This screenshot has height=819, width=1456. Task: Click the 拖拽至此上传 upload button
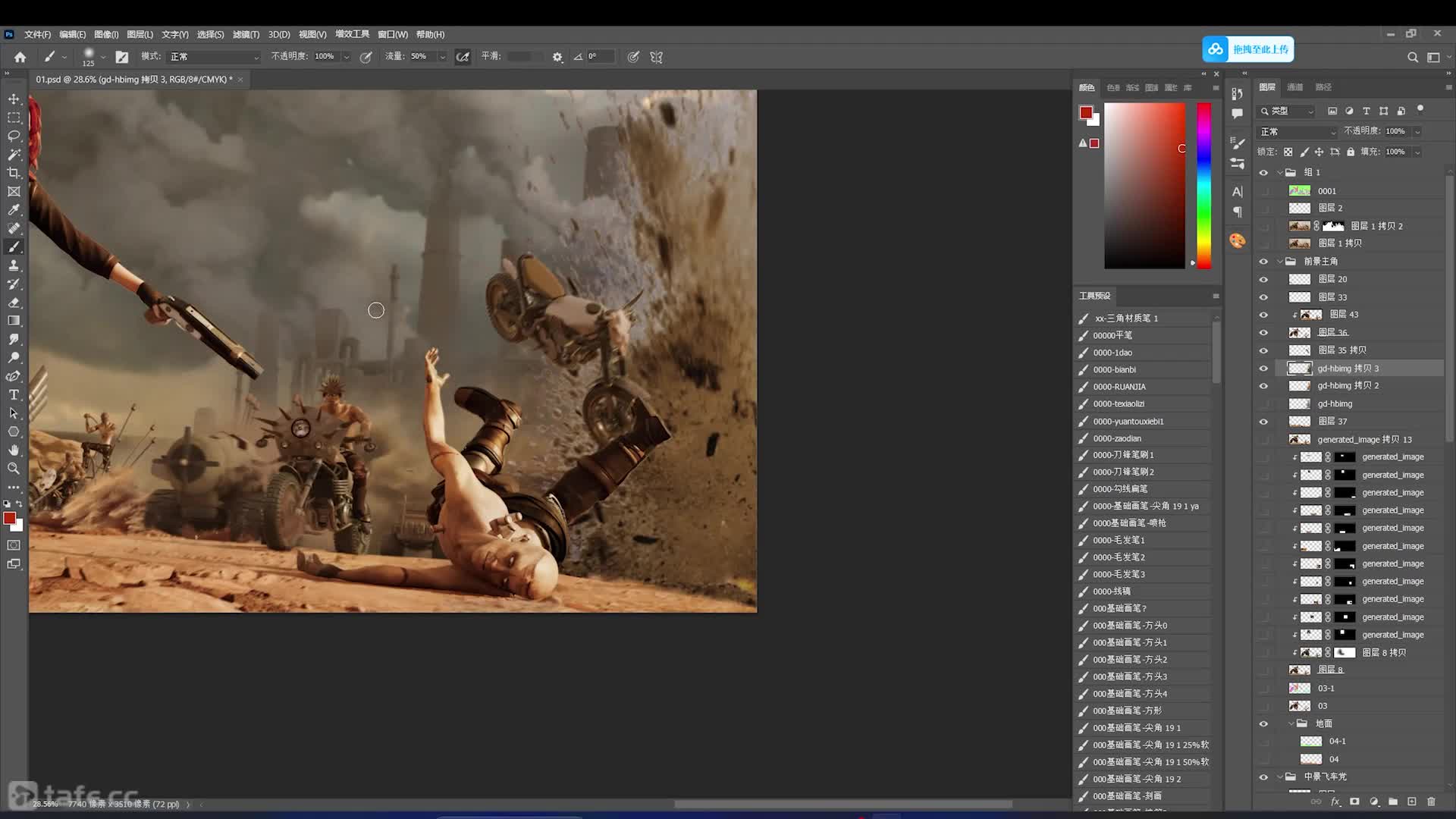click(1248, 49)
